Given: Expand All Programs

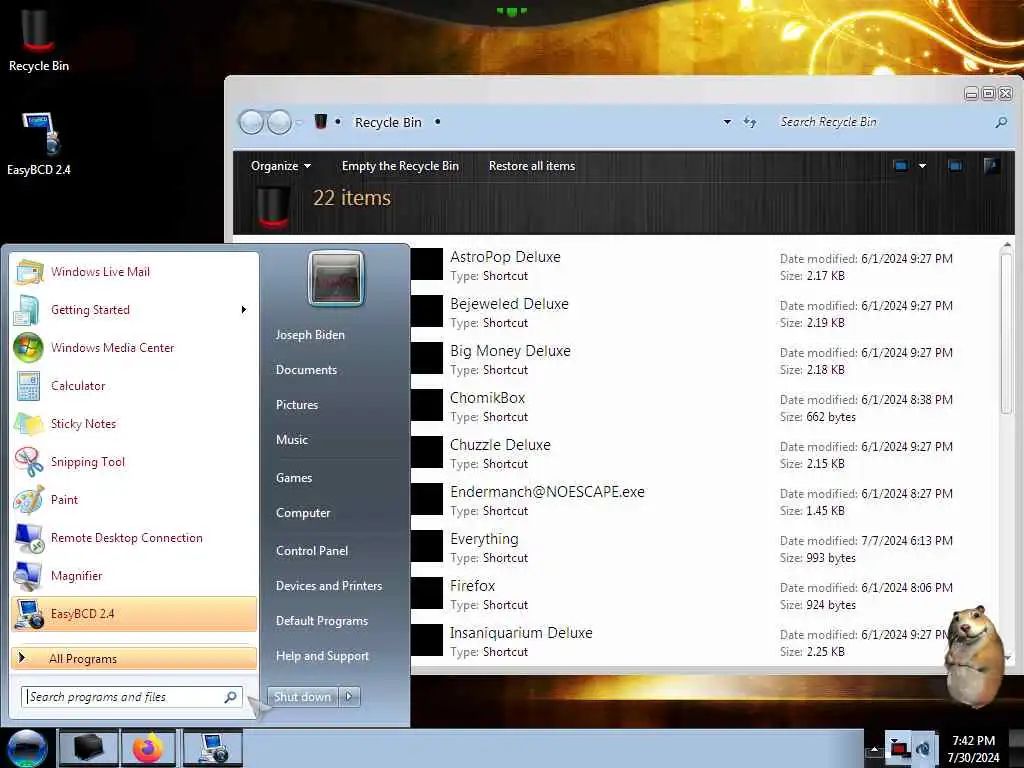Looking at the screenshot, I should [134, 658].
